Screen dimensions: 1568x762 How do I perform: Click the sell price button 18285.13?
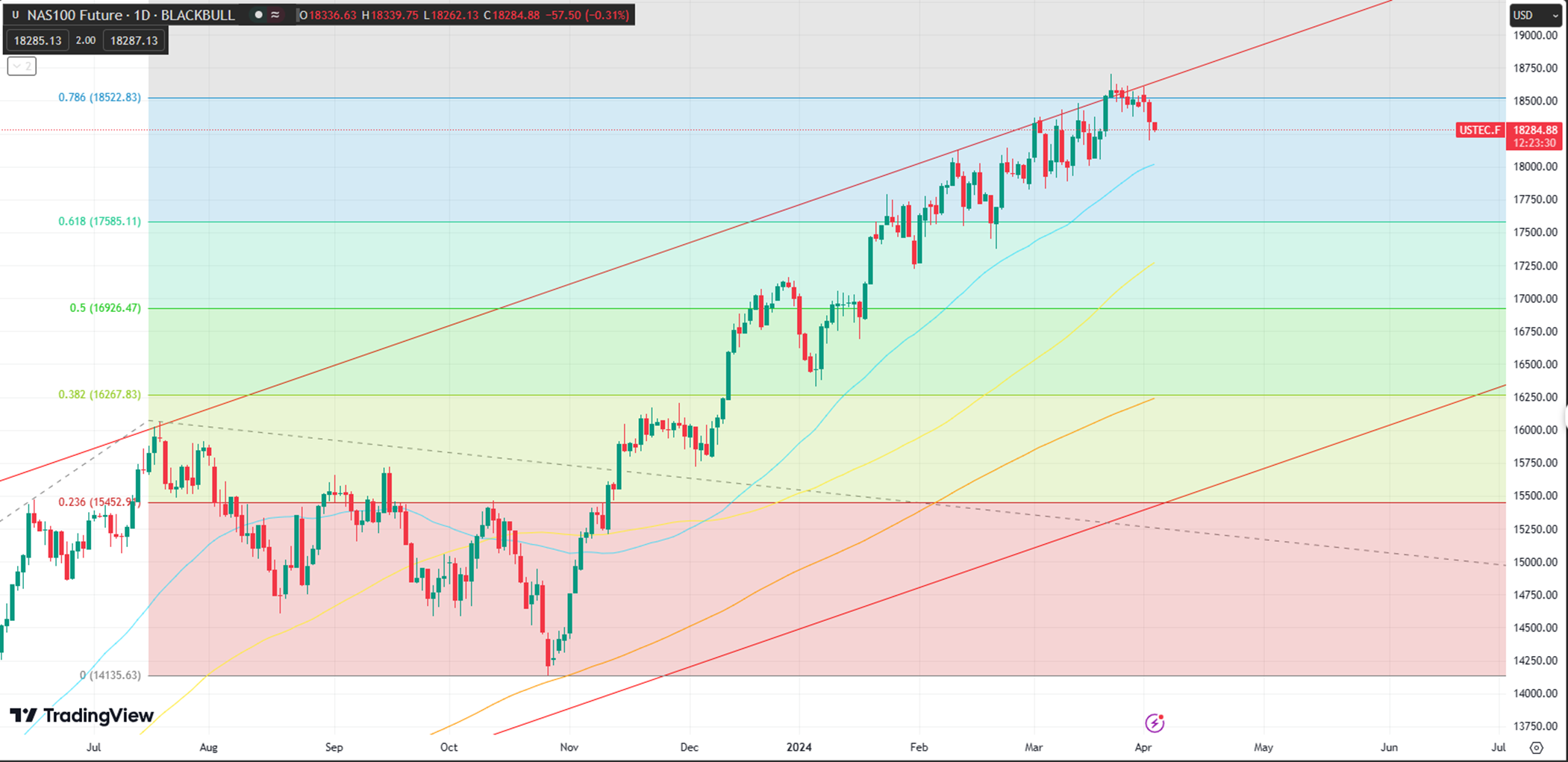pos(37,40)
